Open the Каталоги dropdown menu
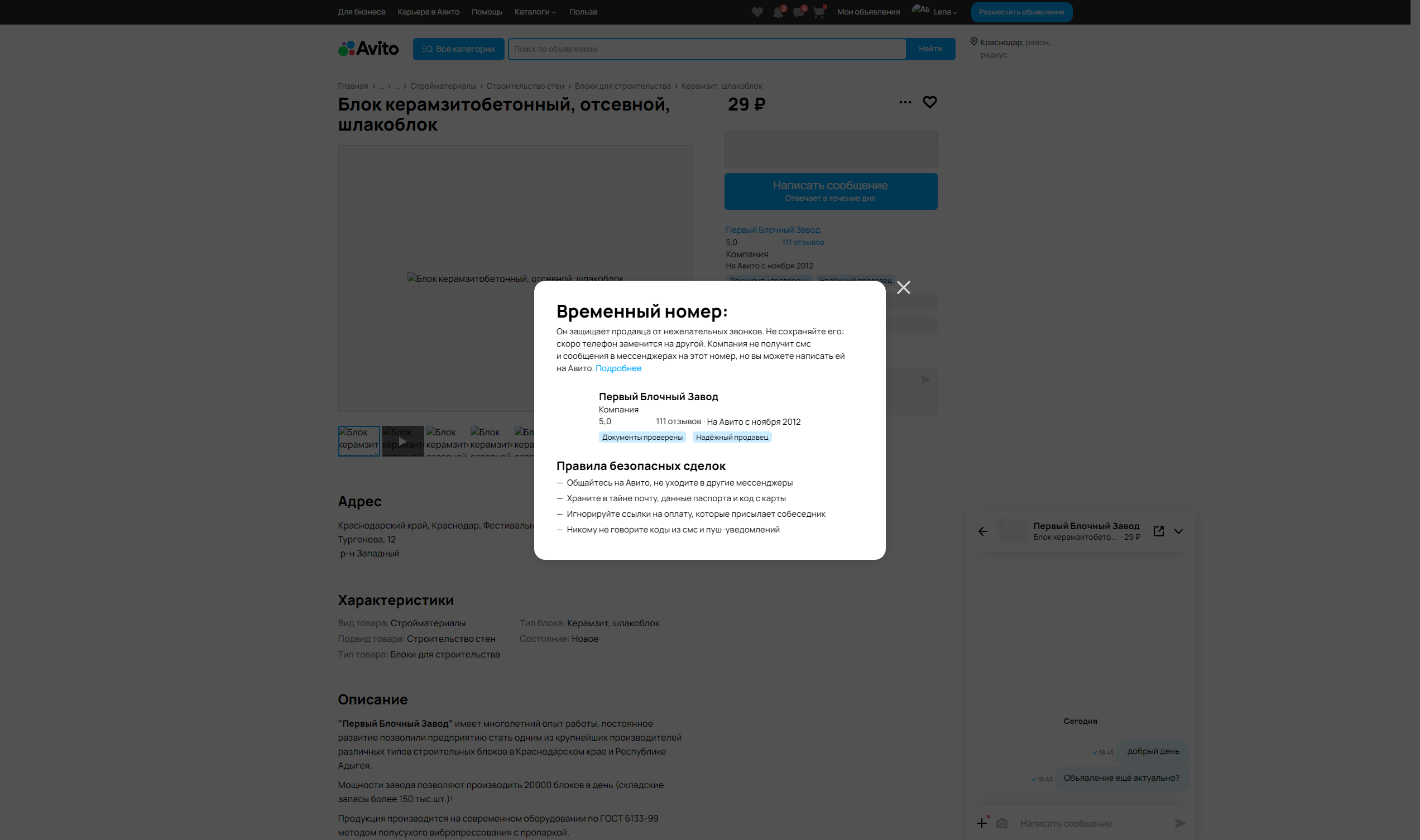 coord(535,12)
